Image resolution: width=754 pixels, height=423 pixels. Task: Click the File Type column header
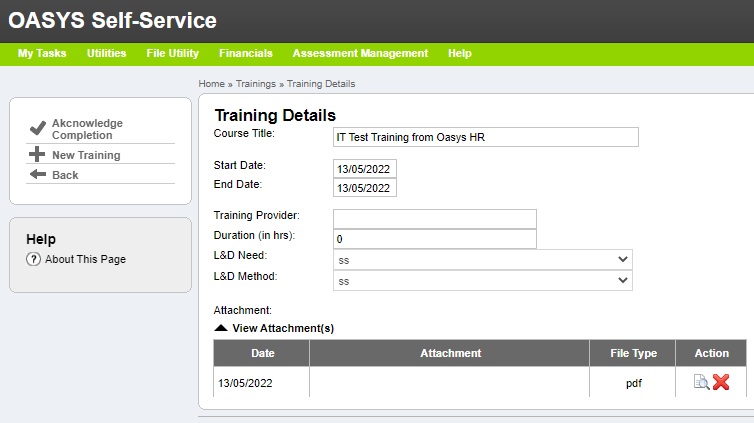point(633,353)
